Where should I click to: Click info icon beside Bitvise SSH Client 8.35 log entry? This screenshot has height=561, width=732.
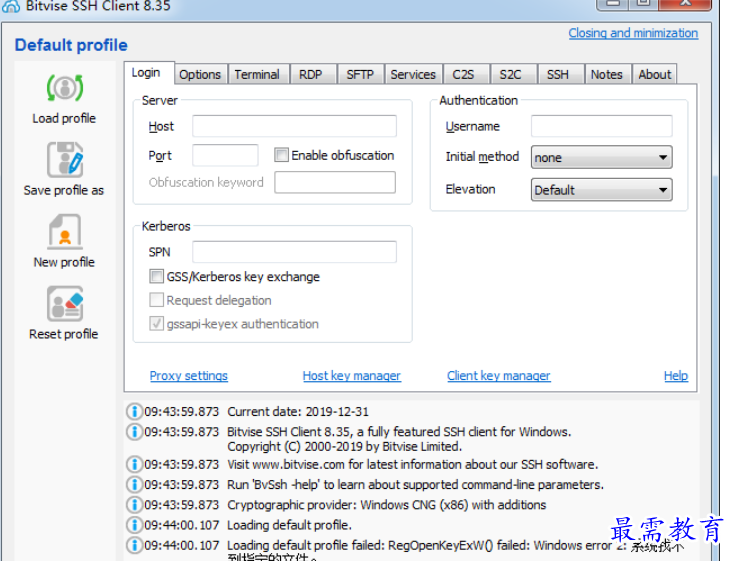point(134,431)
